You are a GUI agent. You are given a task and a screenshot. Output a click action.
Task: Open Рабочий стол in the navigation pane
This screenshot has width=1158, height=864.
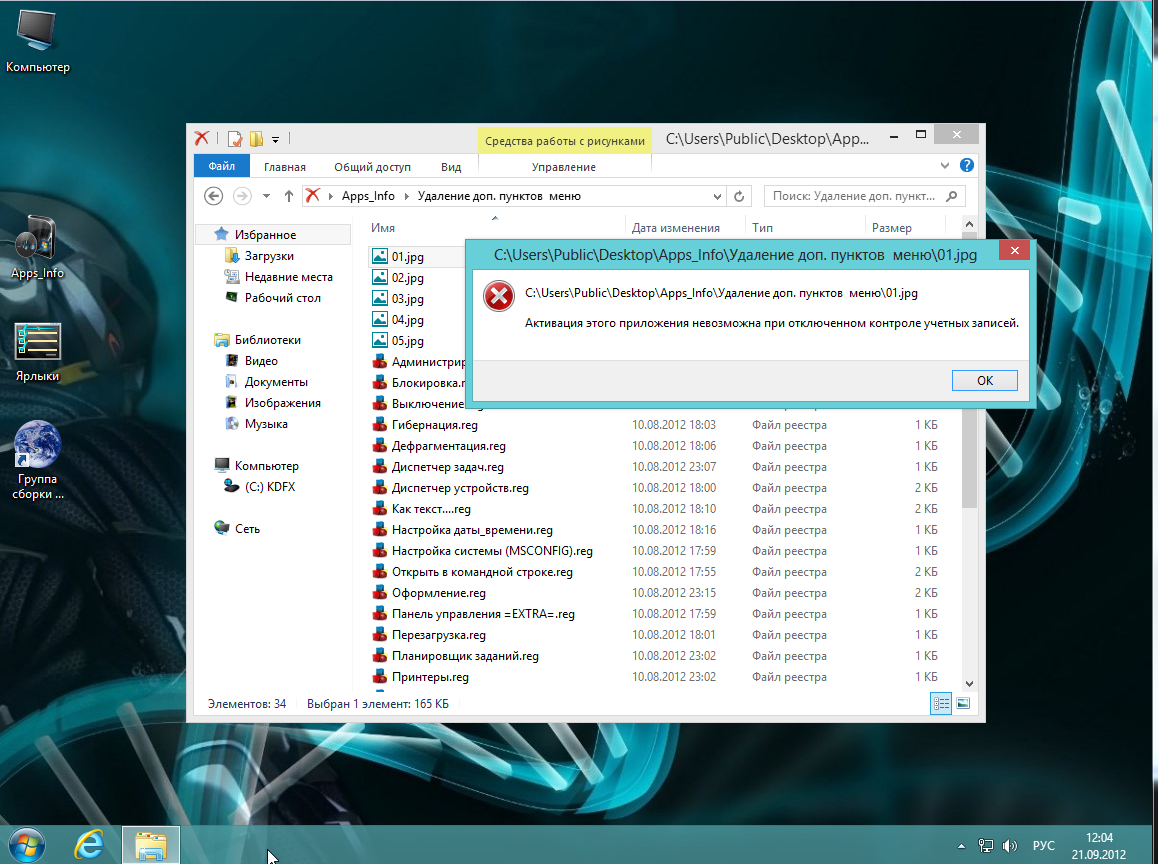point(283,298)
